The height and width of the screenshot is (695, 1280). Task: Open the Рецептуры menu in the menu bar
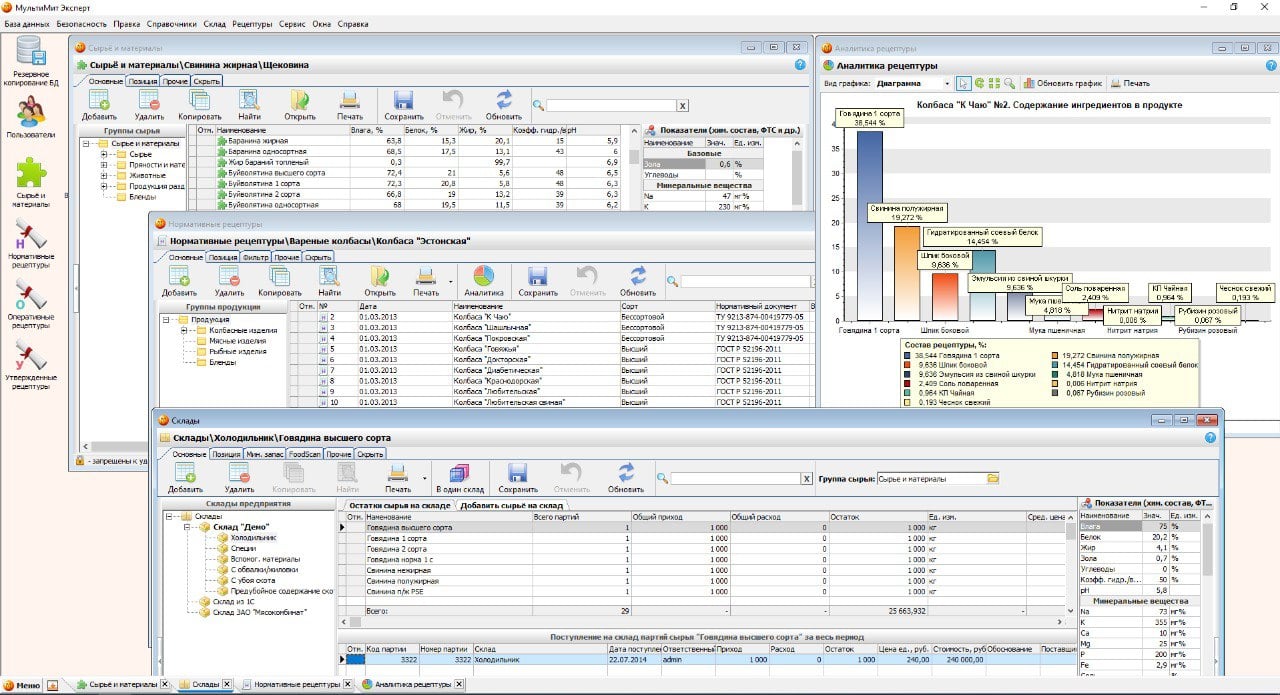(252, 23)
